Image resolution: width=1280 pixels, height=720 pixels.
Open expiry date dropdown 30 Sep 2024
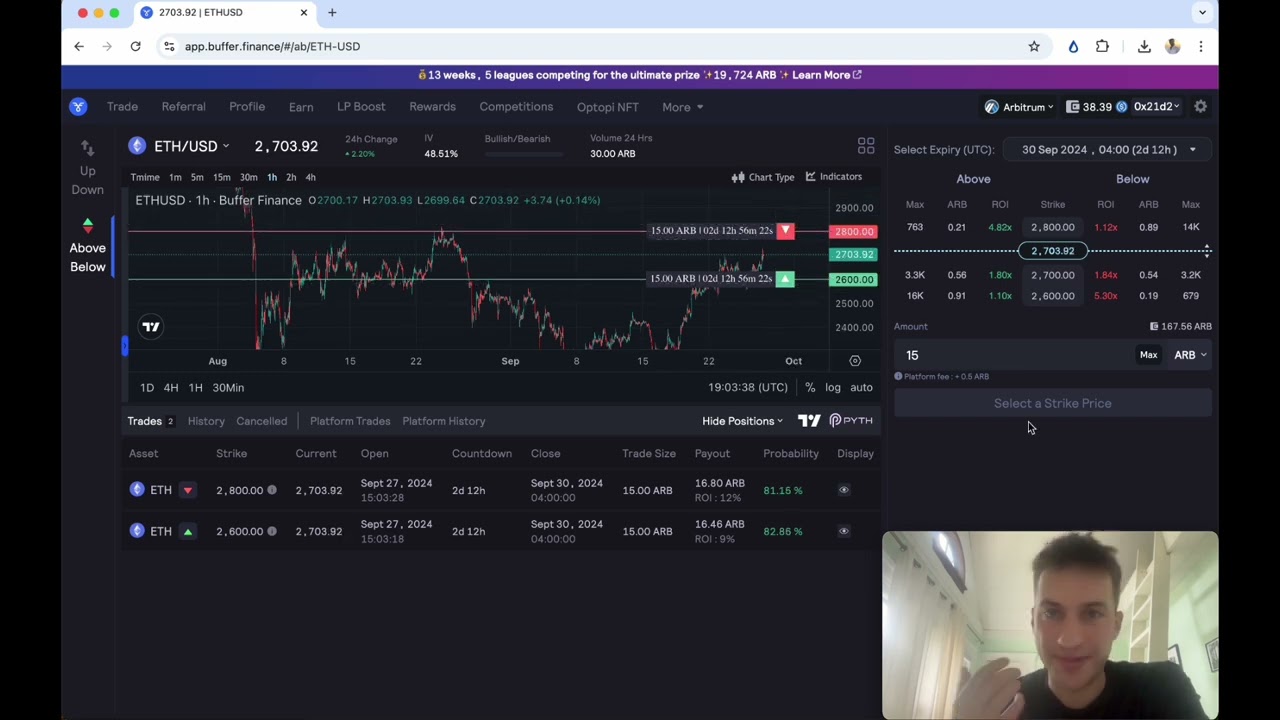[x=1108, y=149]
